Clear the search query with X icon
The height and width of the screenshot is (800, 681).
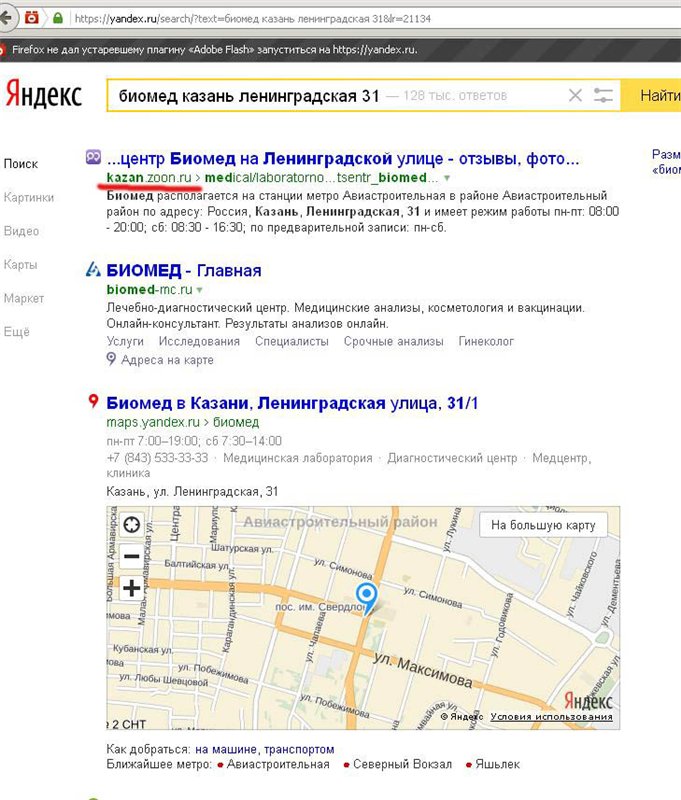pyautogui.click(x=575, y=95)
